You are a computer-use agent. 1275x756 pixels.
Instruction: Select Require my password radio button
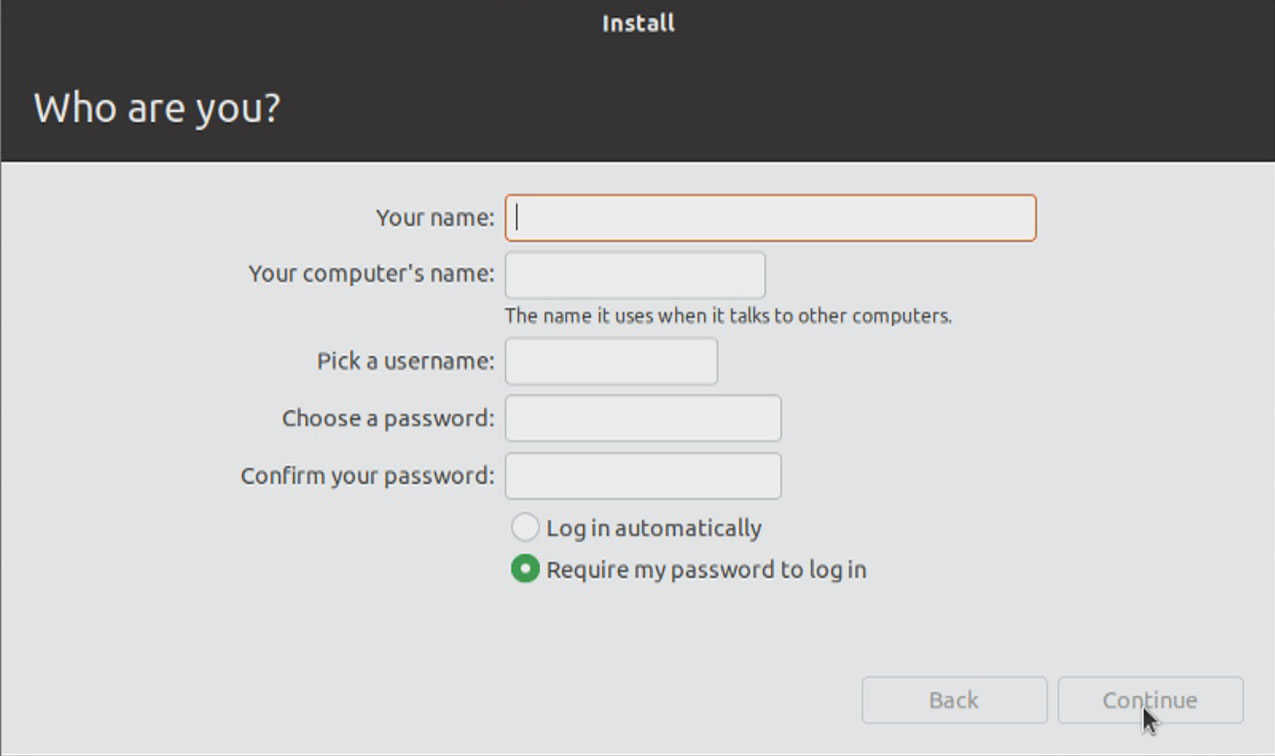tap(525, 569)
